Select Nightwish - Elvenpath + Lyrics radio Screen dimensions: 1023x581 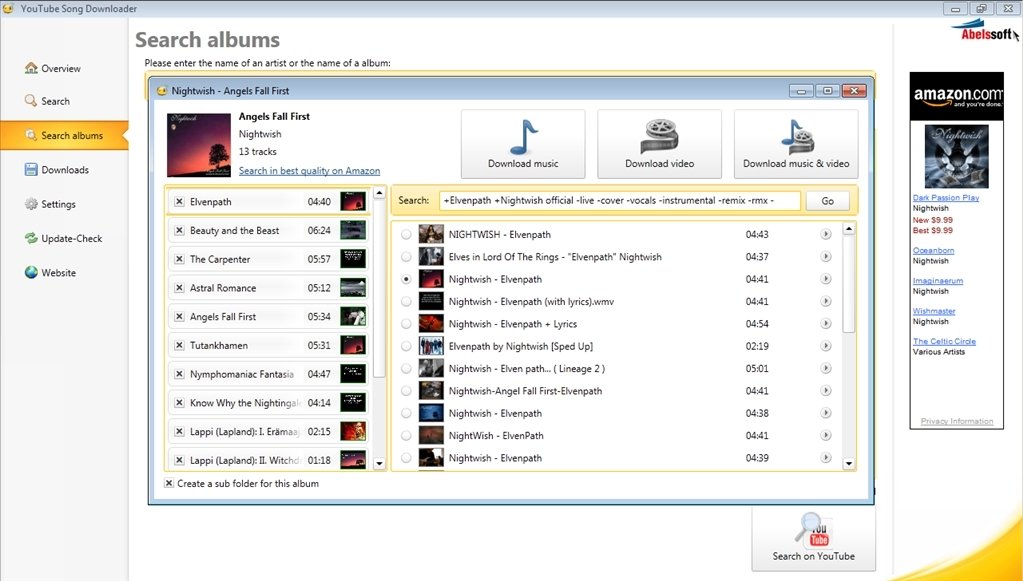tap(406, 323)
